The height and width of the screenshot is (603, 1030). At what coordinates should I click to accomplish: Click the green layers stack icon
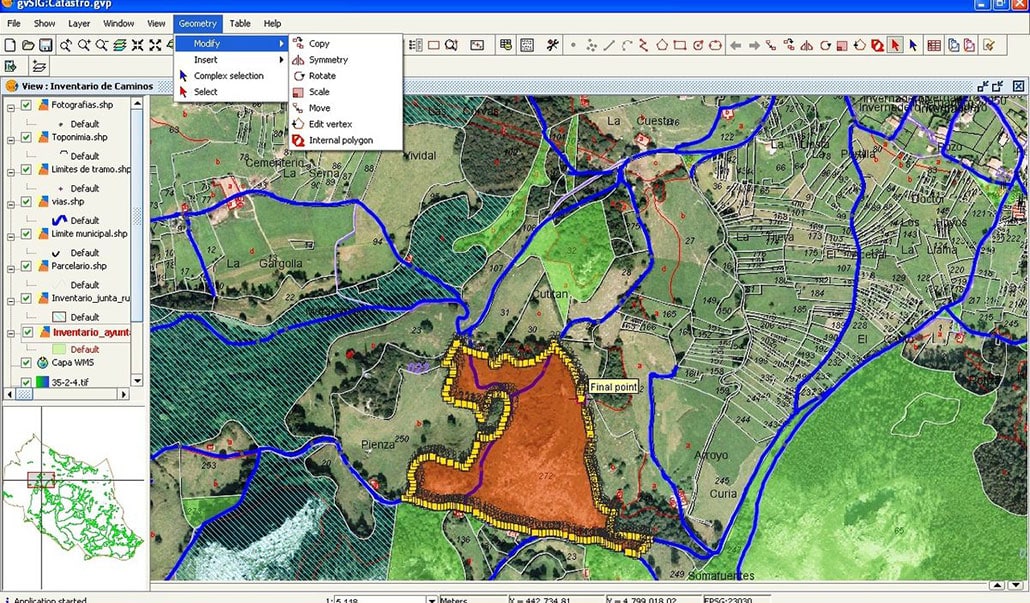click(x=120, y=45)
